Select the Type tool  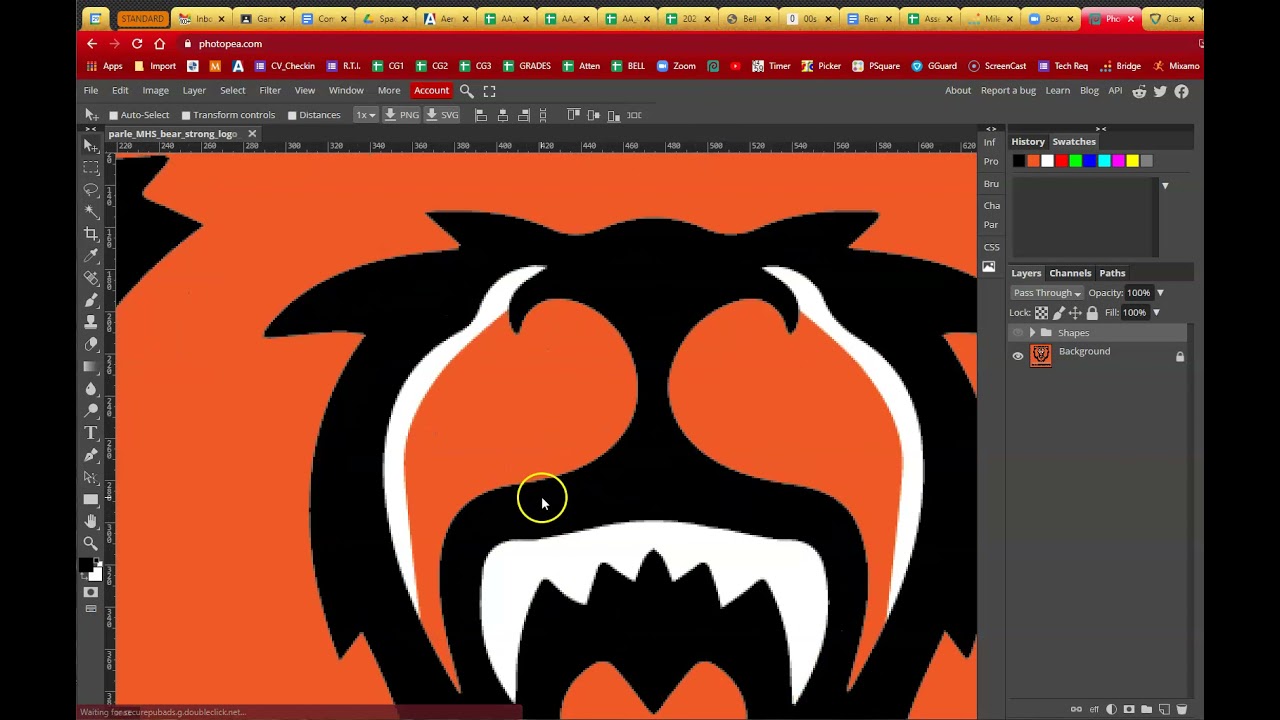pos(91,433)
